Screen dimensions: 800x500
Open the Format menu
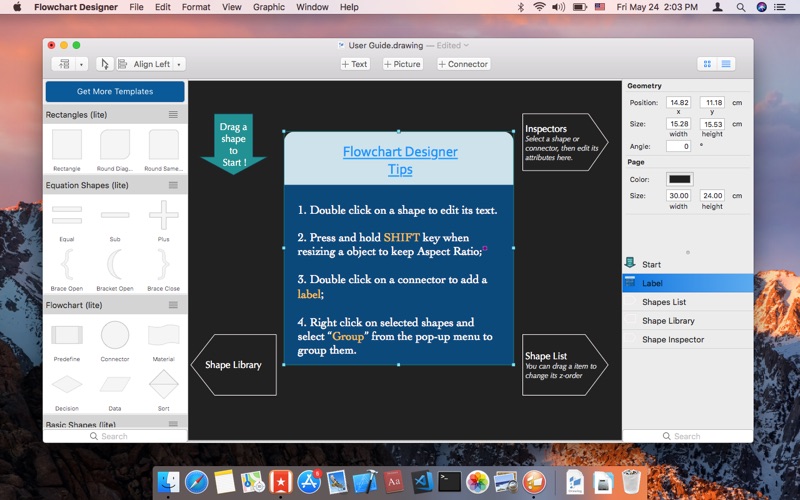point(196,7)
